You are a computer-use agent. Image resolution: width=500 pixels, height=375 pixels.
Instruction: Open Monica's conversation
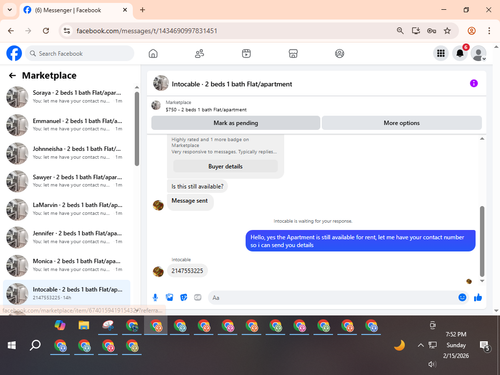coord(67,265)
